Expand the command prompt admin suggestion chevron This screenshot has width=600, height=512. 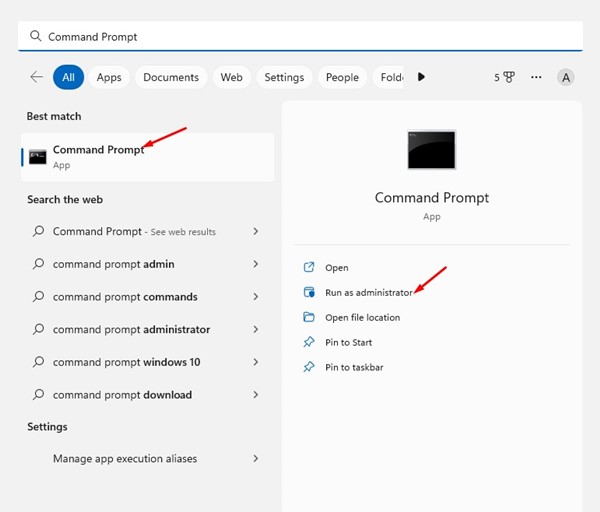coord(256,264)
